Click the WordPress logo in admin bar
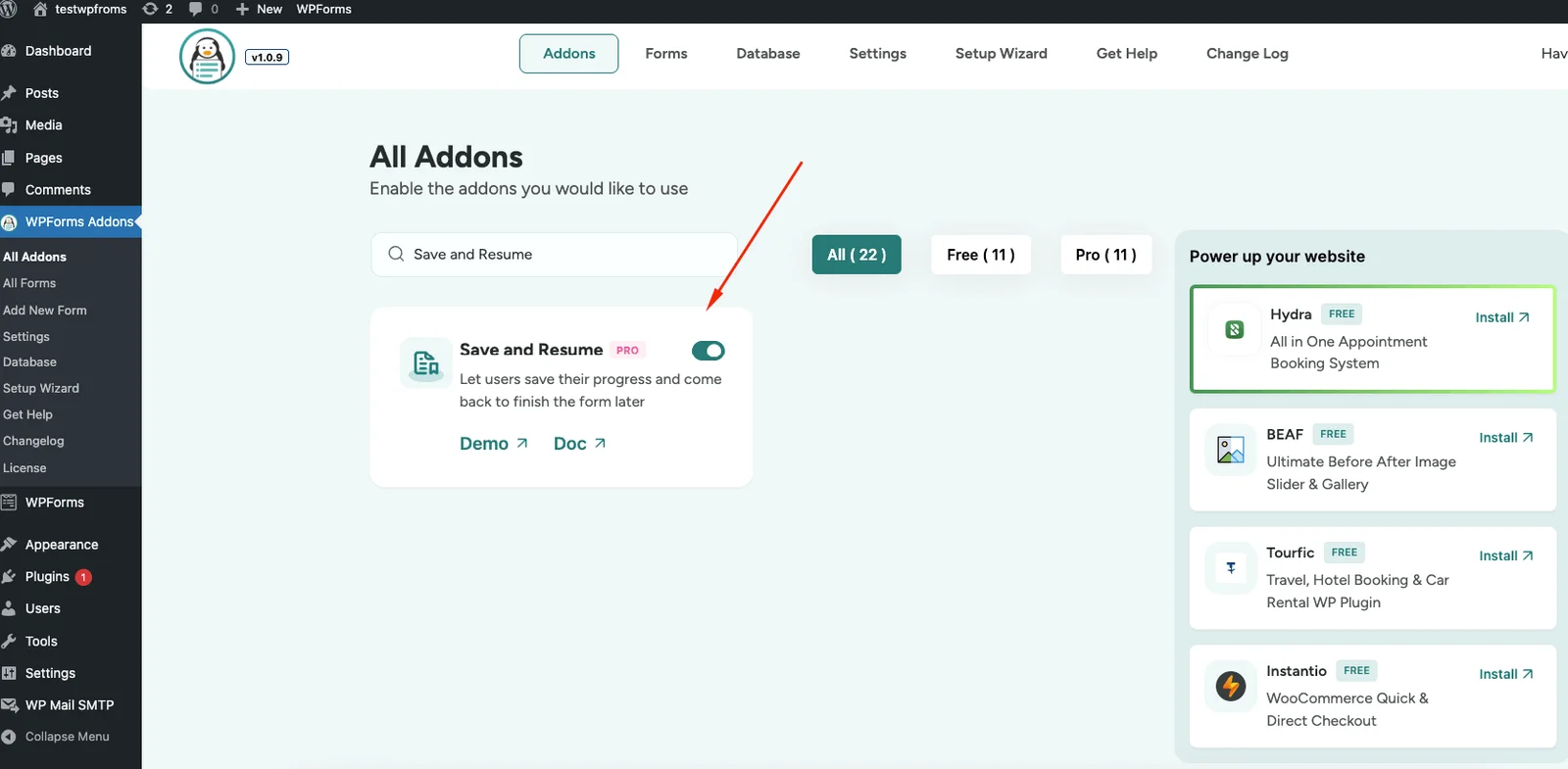The height and width of the screenshot is (769, 1568). point(9,9)
